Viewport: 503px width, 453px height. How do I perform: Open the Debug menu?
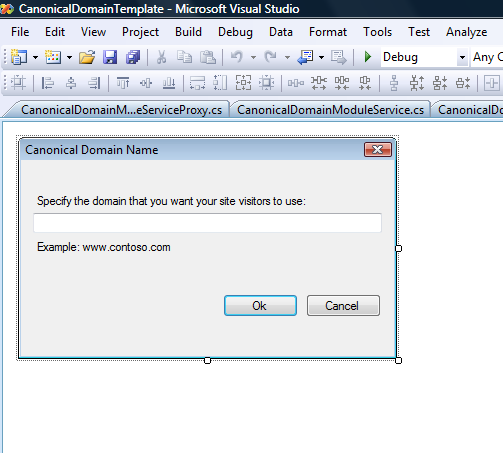(235, 32)
